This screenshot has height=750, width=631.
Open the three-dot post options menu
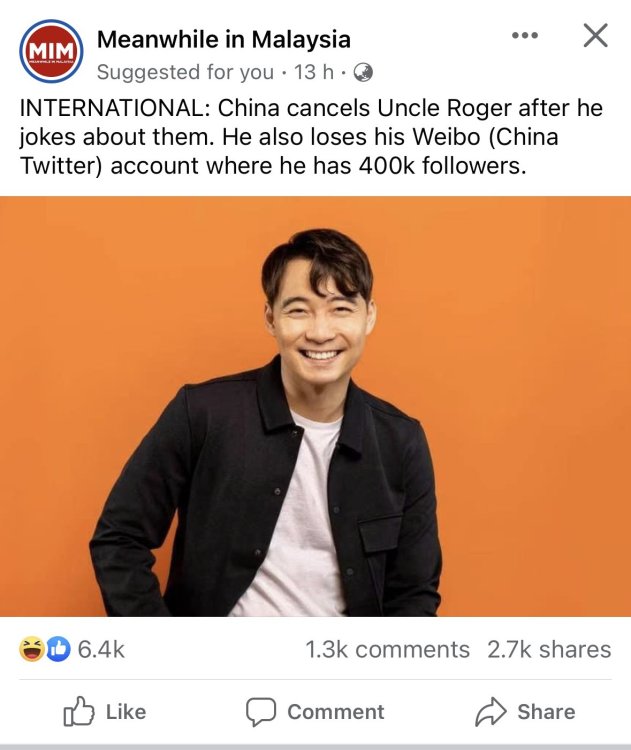tap(524, 35)
